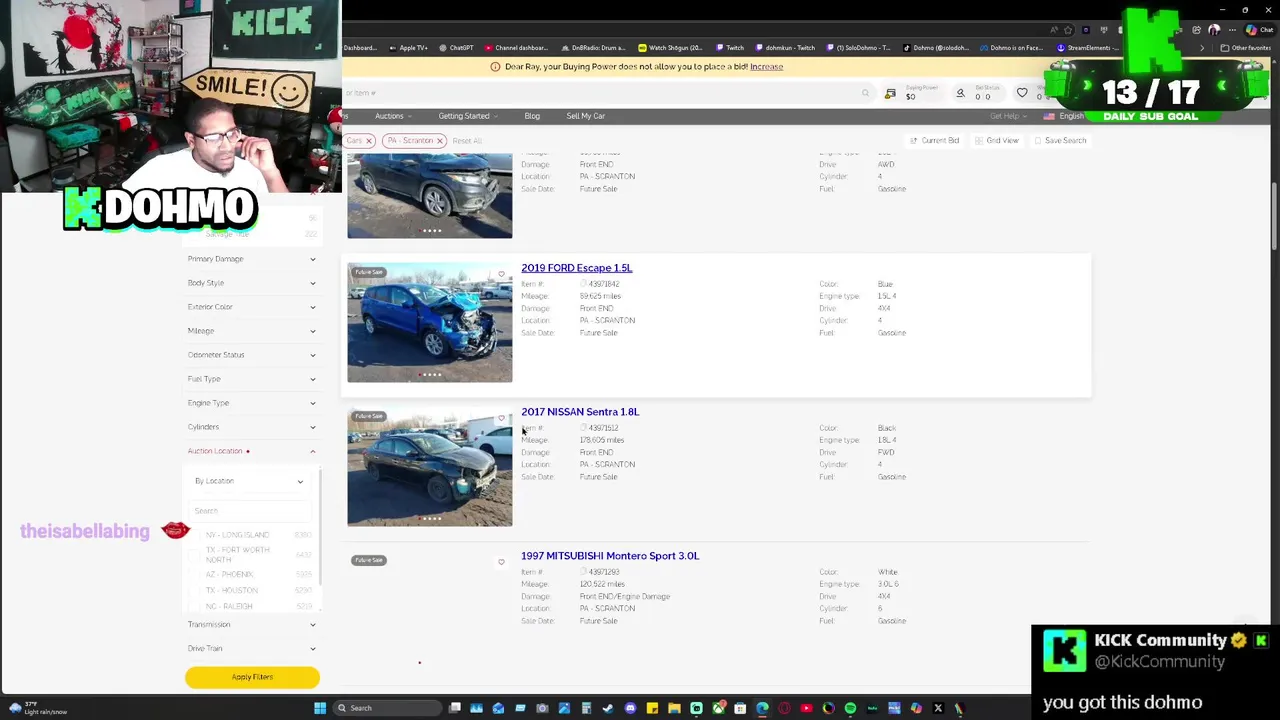Open Discord from the taskbar
Screen dimensions: 1280x720
[x=630, y=708]
